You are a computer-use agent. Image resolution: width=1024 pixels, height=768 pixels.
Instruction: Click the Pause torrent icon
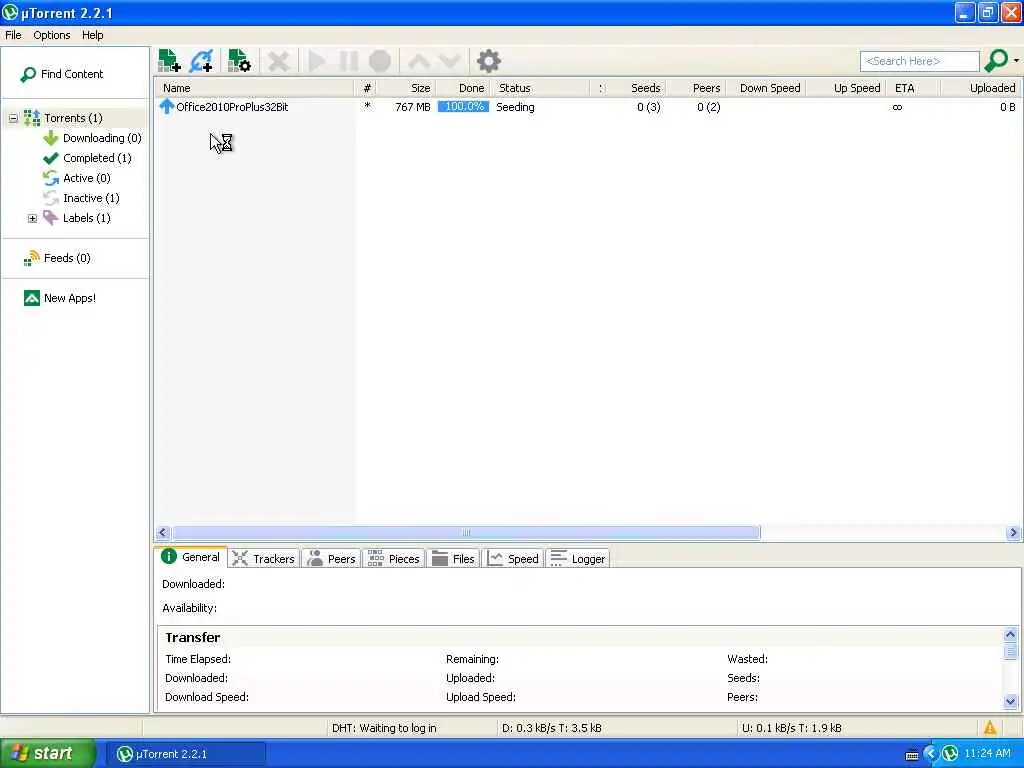coord(349,61)
